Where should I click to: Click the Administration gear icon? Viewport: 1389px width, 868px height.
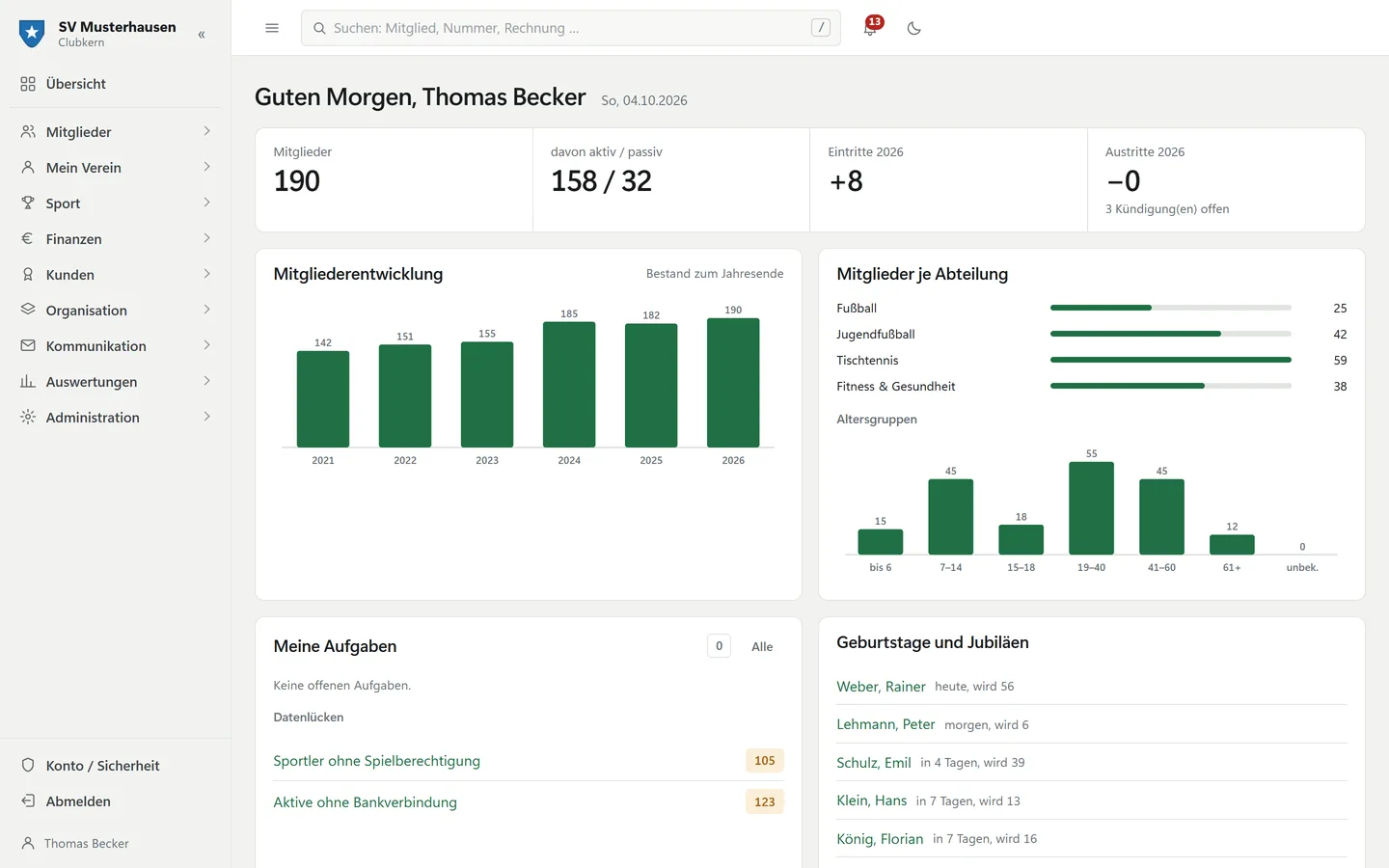(x=28, y=417)
